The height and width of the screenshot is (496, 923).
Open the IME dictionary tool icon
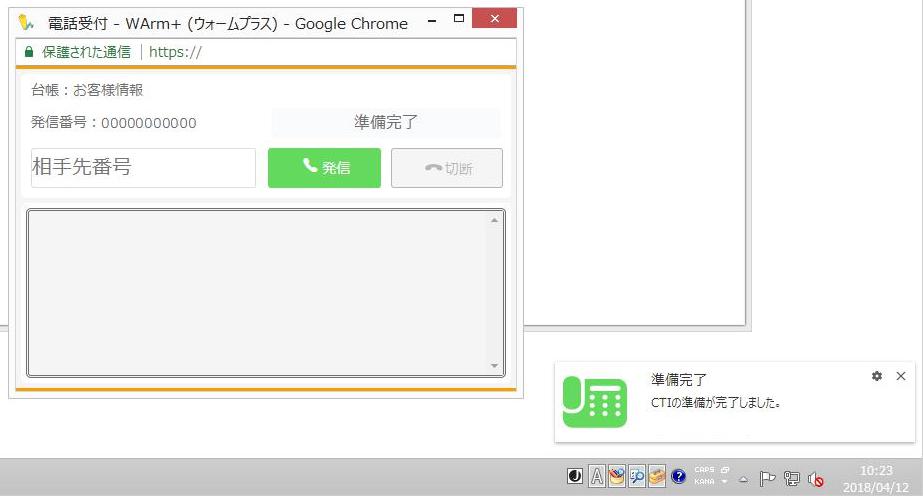[617, 476]
